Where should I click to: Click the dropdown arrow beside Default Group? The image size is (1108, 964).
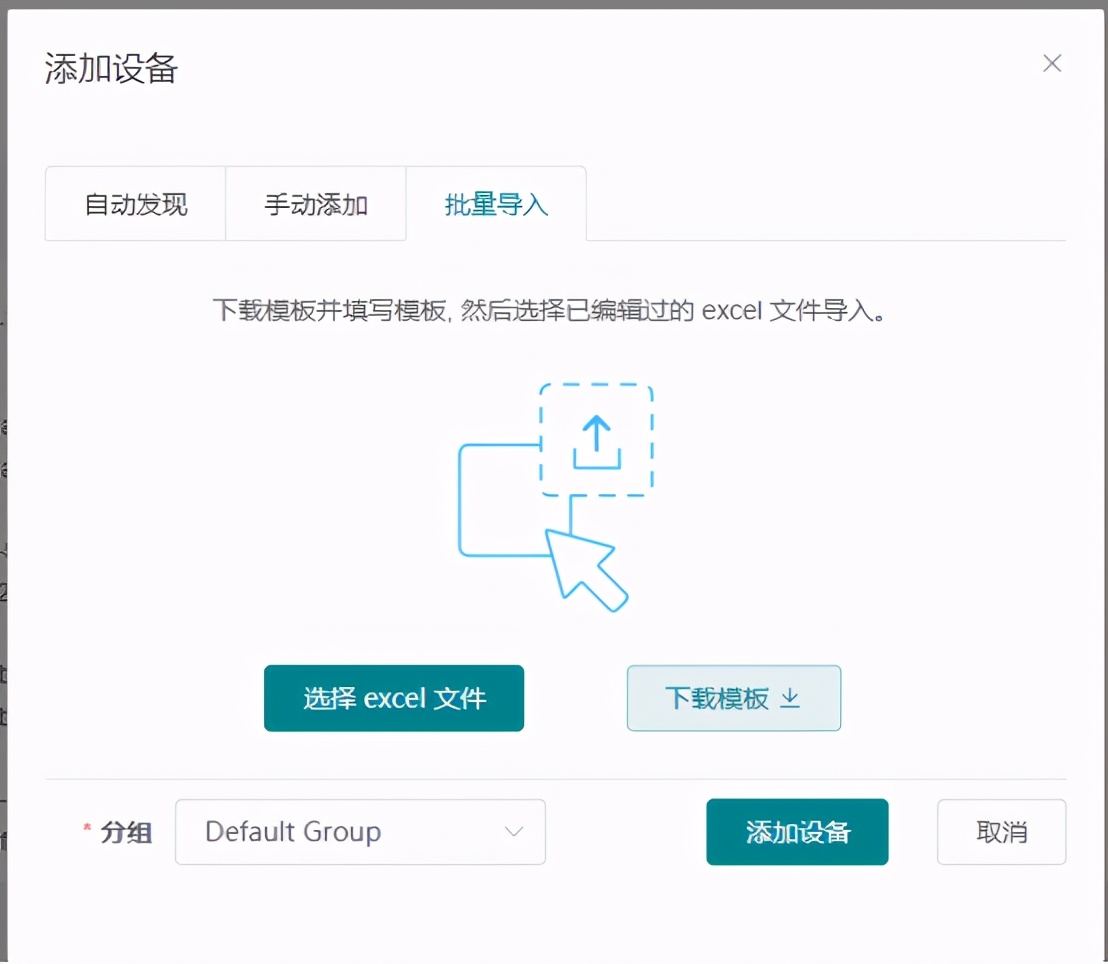pos(514,832)
